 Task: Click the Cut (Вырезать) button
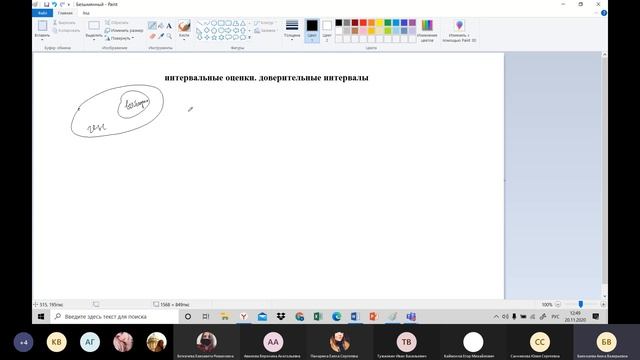click(64, 22)
